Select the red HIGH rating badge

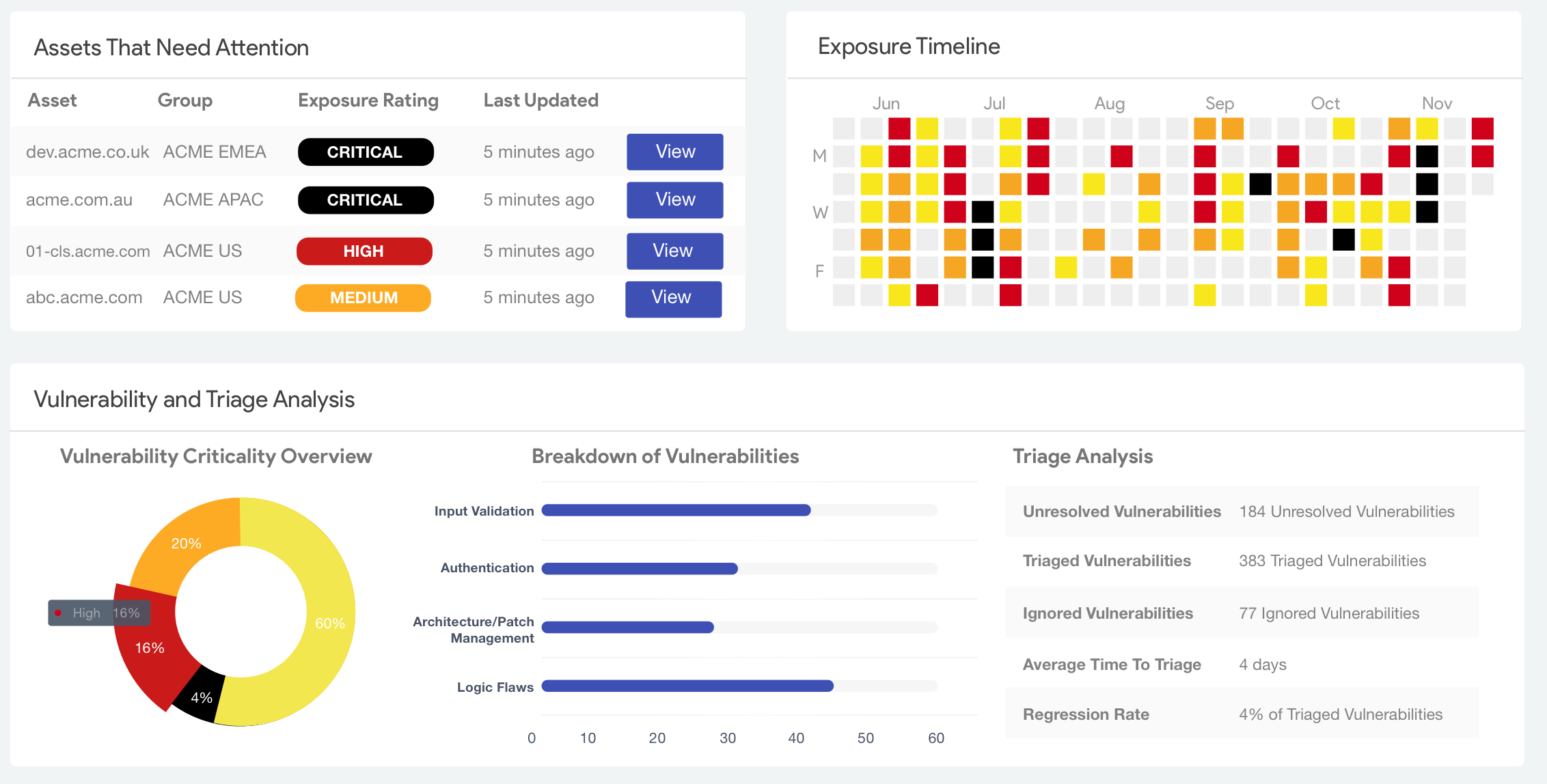(x=364, y=251)
